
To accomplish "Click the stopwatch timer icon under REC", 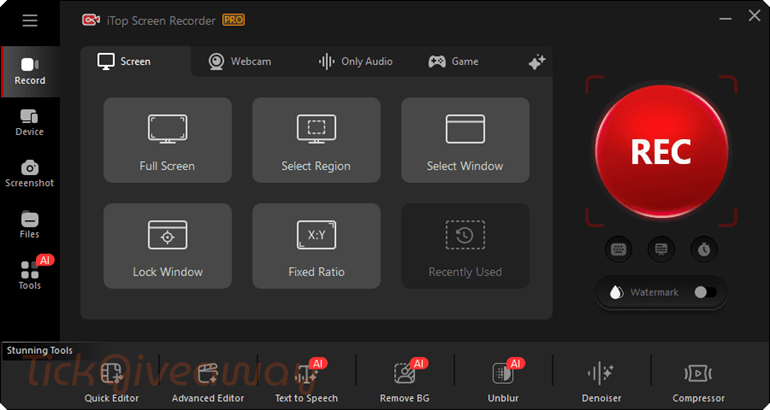I will [704, 249].
